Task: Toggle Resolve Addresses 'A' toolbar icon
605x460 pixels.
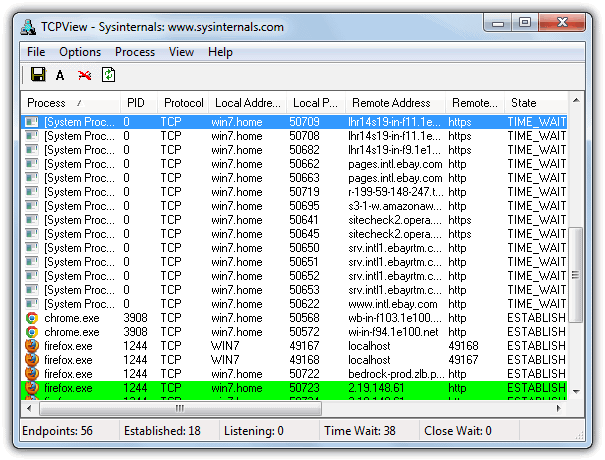Action: tap(60, 75)
